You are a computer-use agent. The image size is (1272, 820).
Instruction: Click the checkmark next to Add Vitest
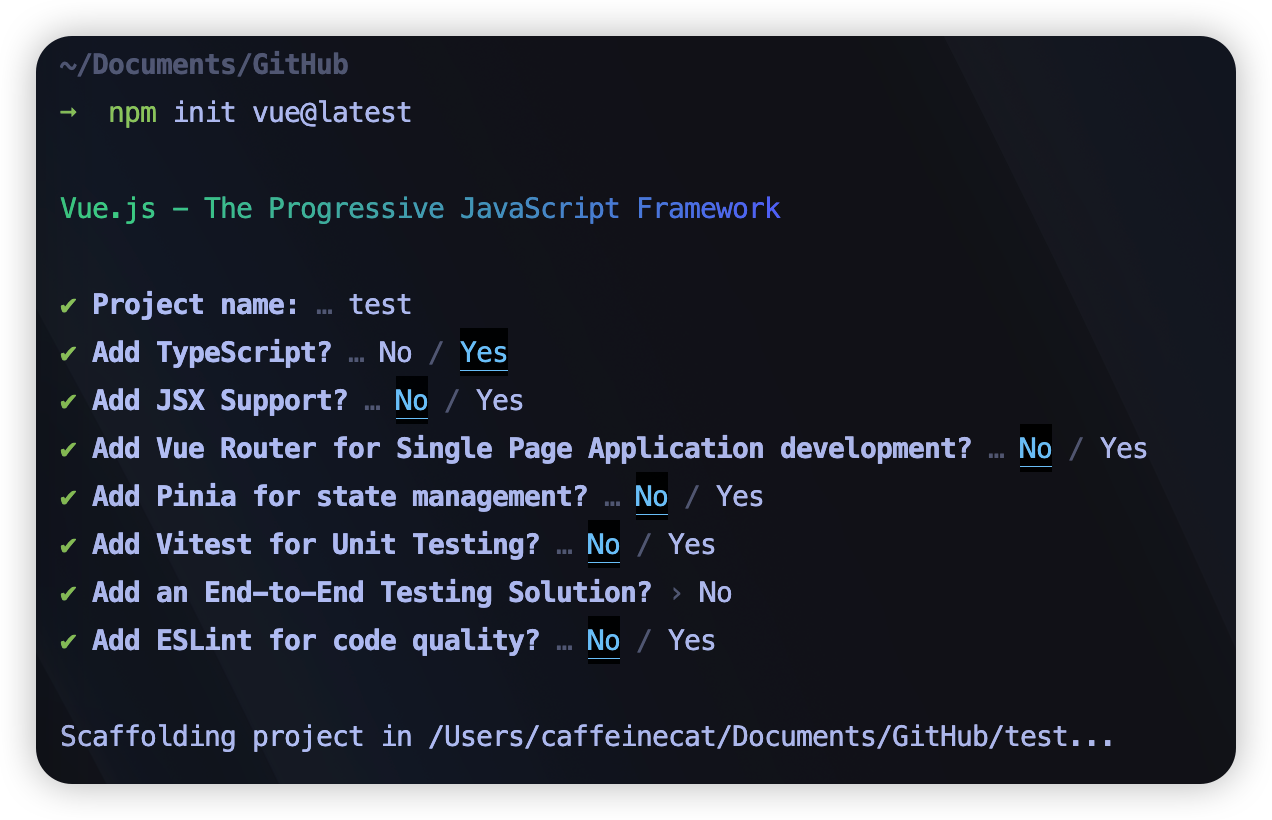tap(68, 545)
